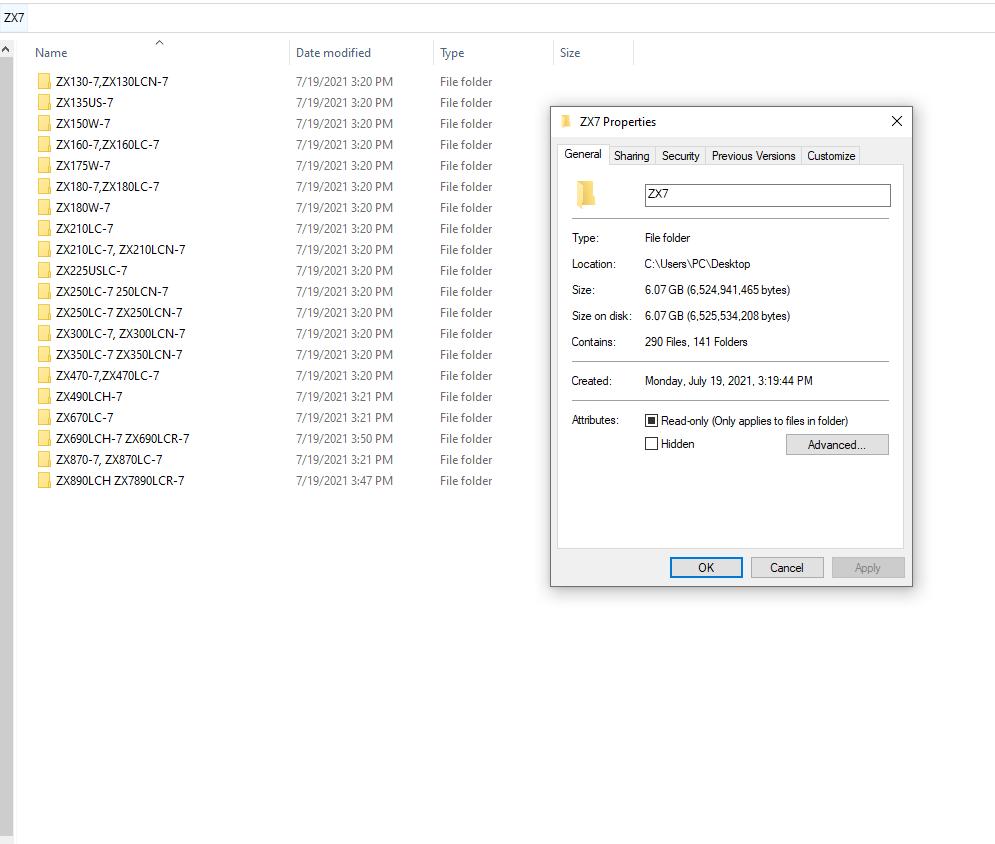
Task: Click the Apply button
Action: pos(867,567)
